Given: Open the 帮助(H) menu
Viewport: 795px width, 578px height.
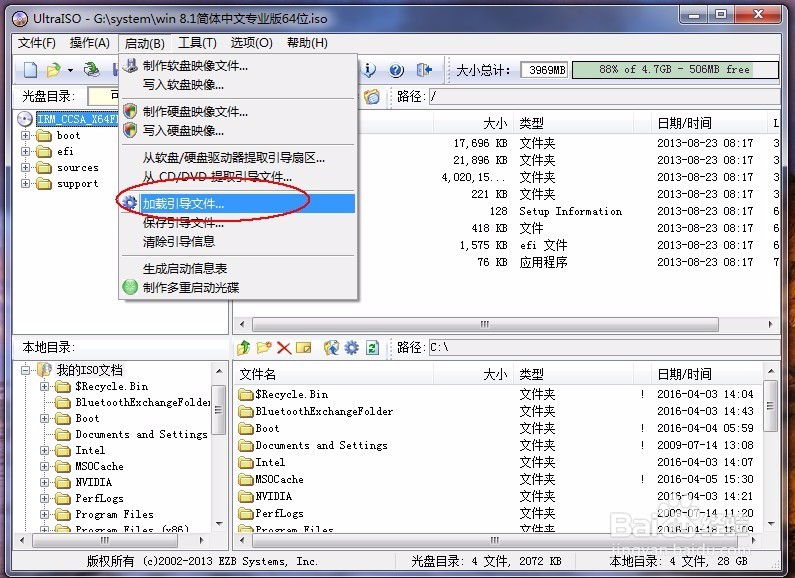Looking at the screenshot, I should [x=307, y=43].
